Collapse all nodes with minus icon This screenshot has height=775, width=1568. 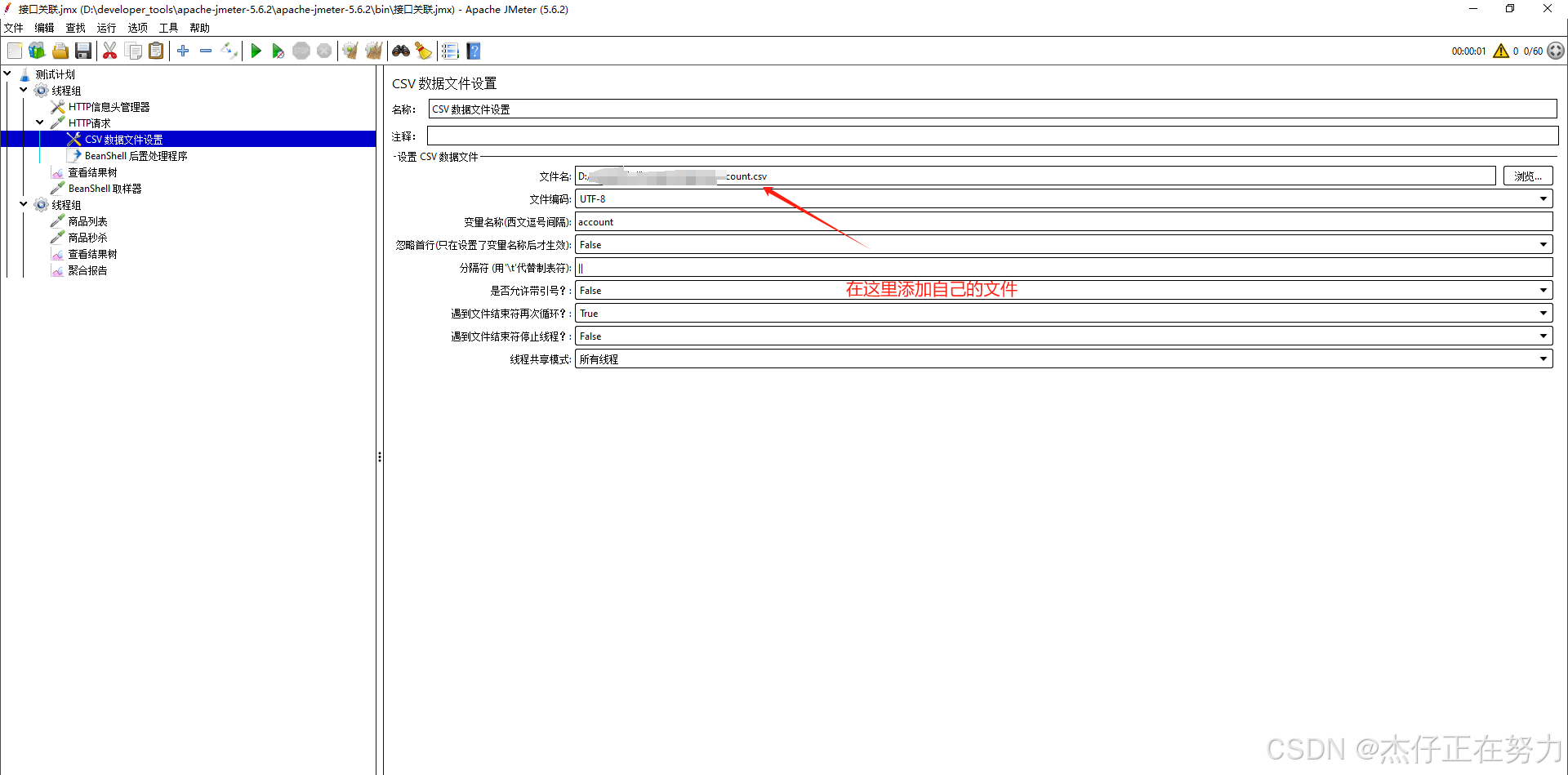(206, 51)
